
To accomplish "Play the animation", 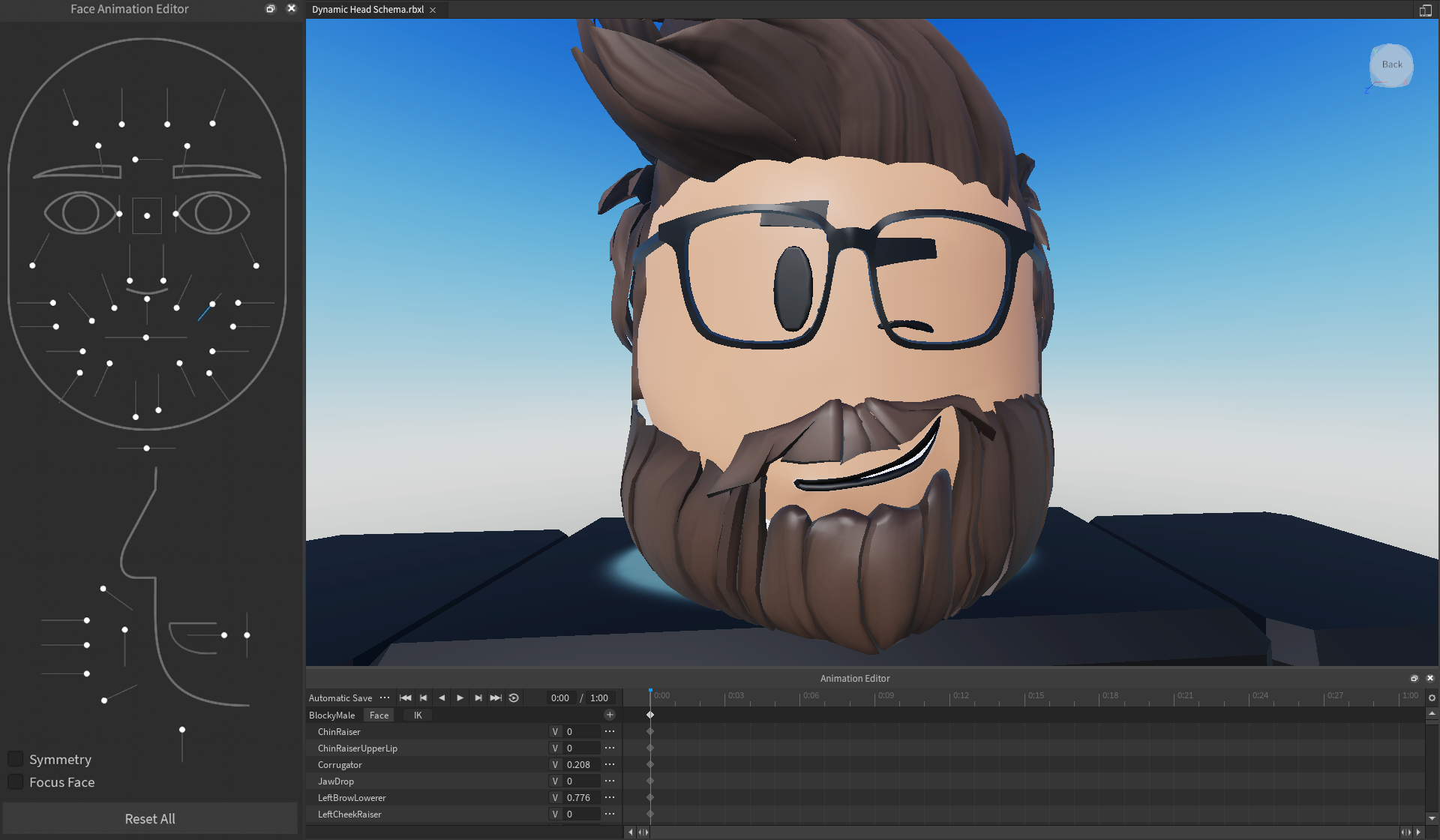I will pos(460,697).
